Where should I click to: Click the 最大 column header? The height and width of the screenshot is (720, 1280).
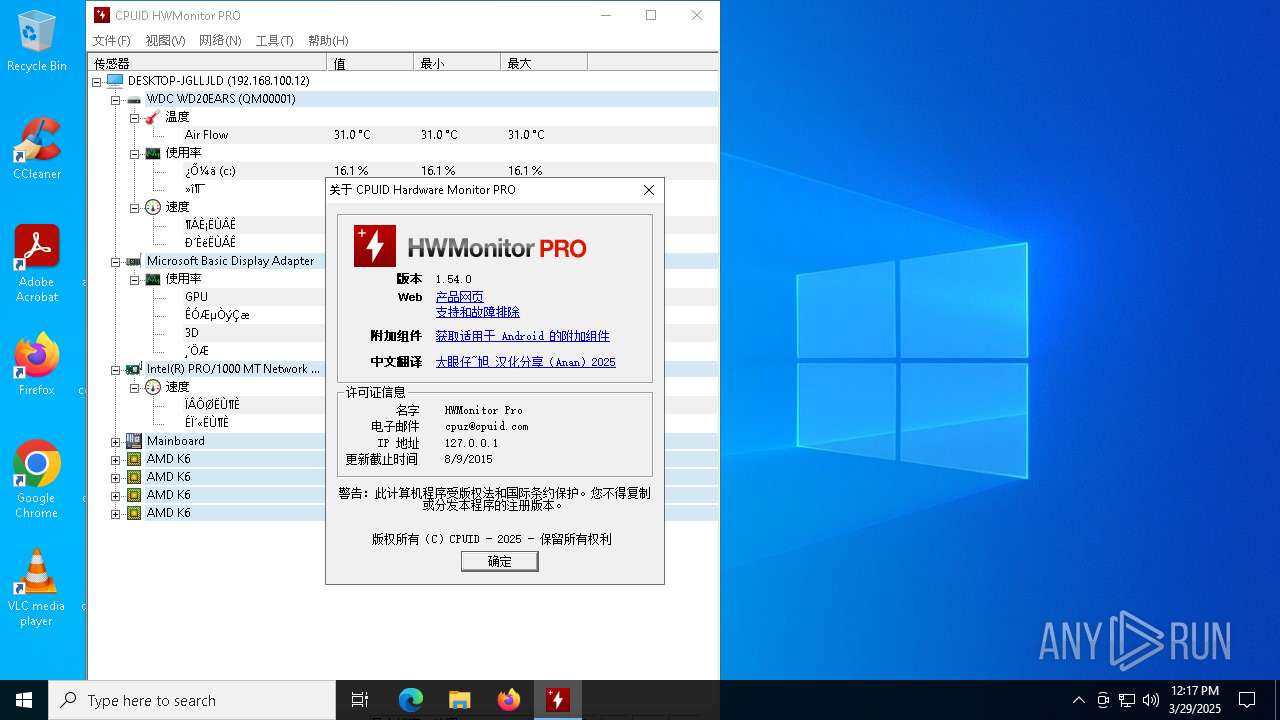coord(544,63)
